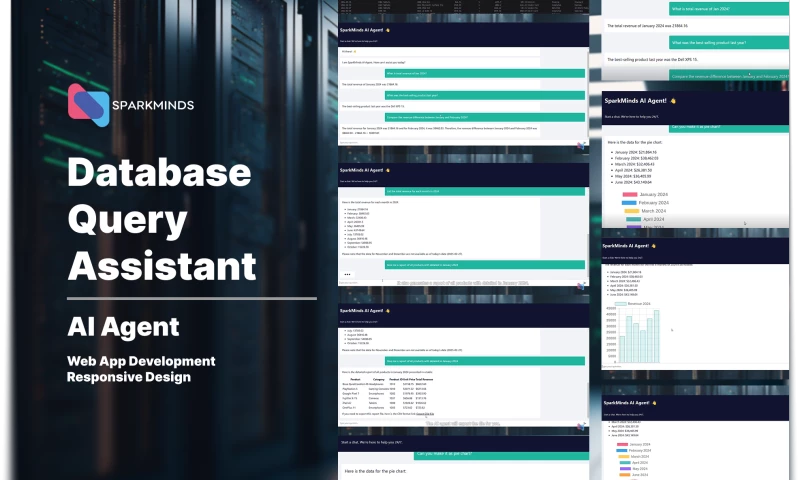Click the large 'What is total revenue of Jan 2024?' bubble
800x480 pixels.
[729, 9]
